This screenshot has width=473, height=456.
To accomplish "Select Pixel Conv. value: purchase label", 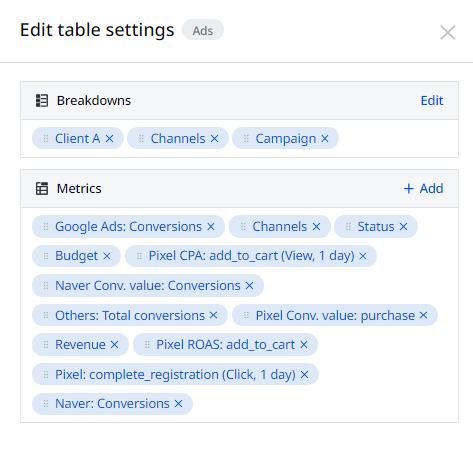I will [335, 315].
